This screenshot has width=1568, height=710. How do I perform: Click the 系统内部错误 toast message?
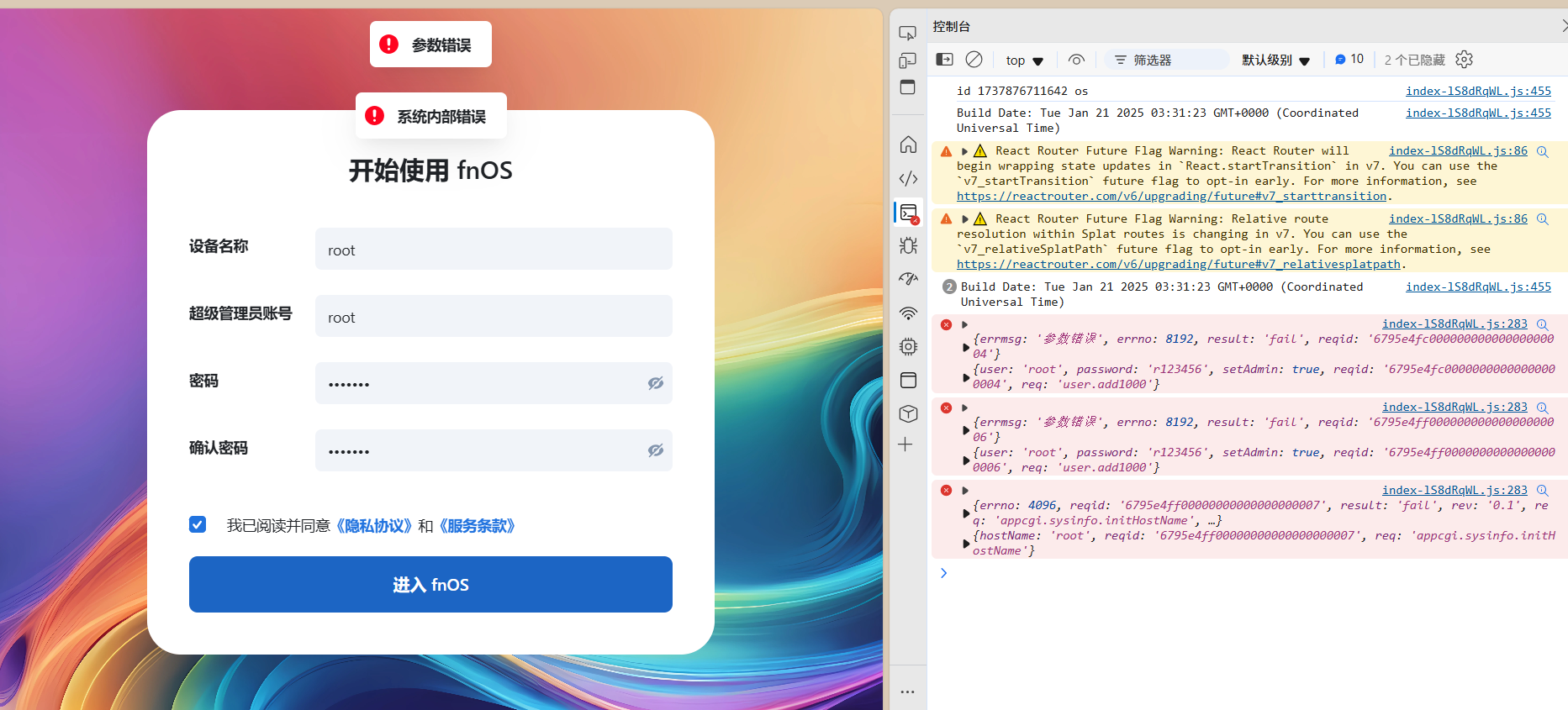point(431,116)
